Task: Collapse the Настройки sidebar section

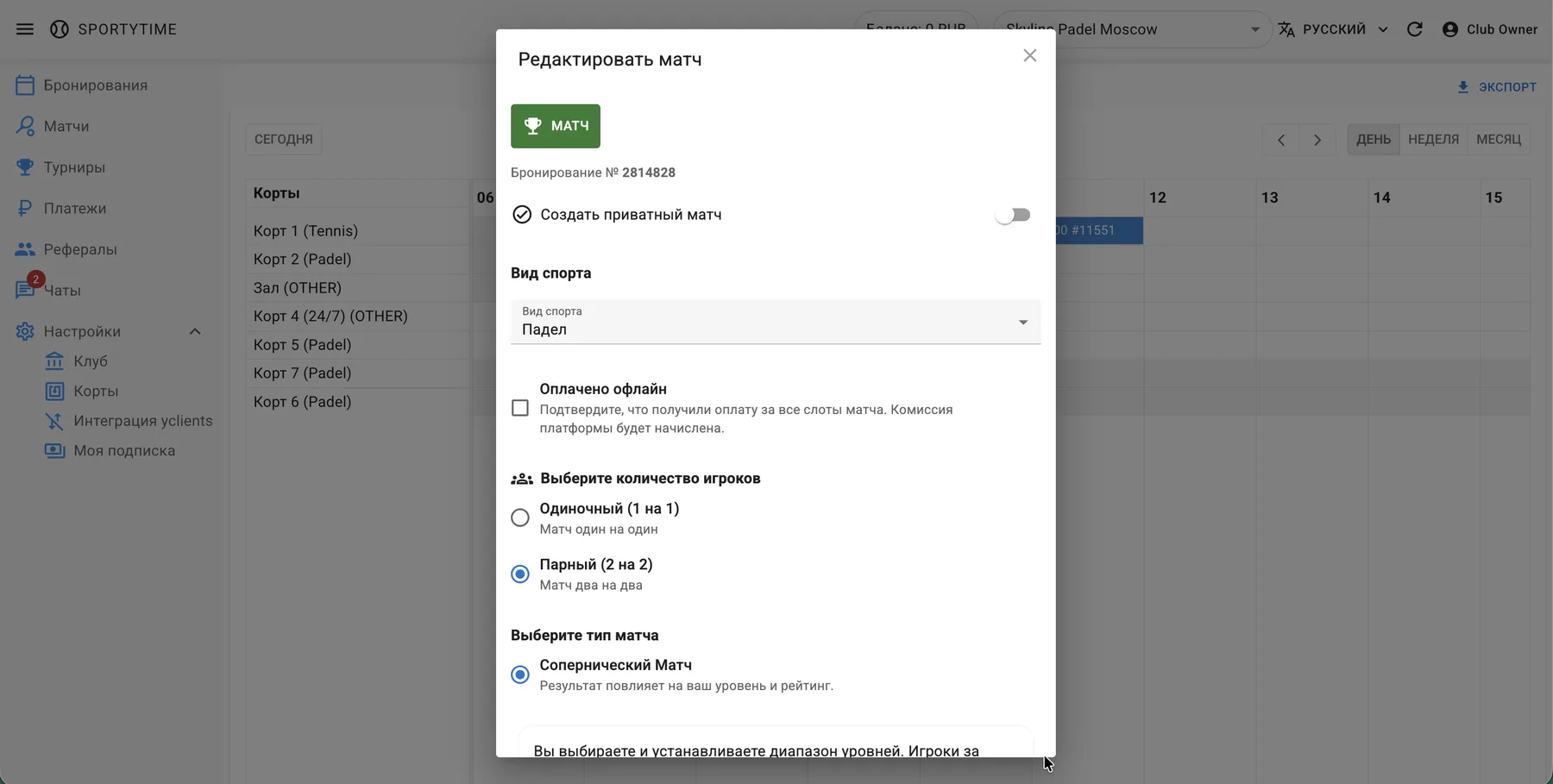Action: pyautogui.click(x=195, y=332)
